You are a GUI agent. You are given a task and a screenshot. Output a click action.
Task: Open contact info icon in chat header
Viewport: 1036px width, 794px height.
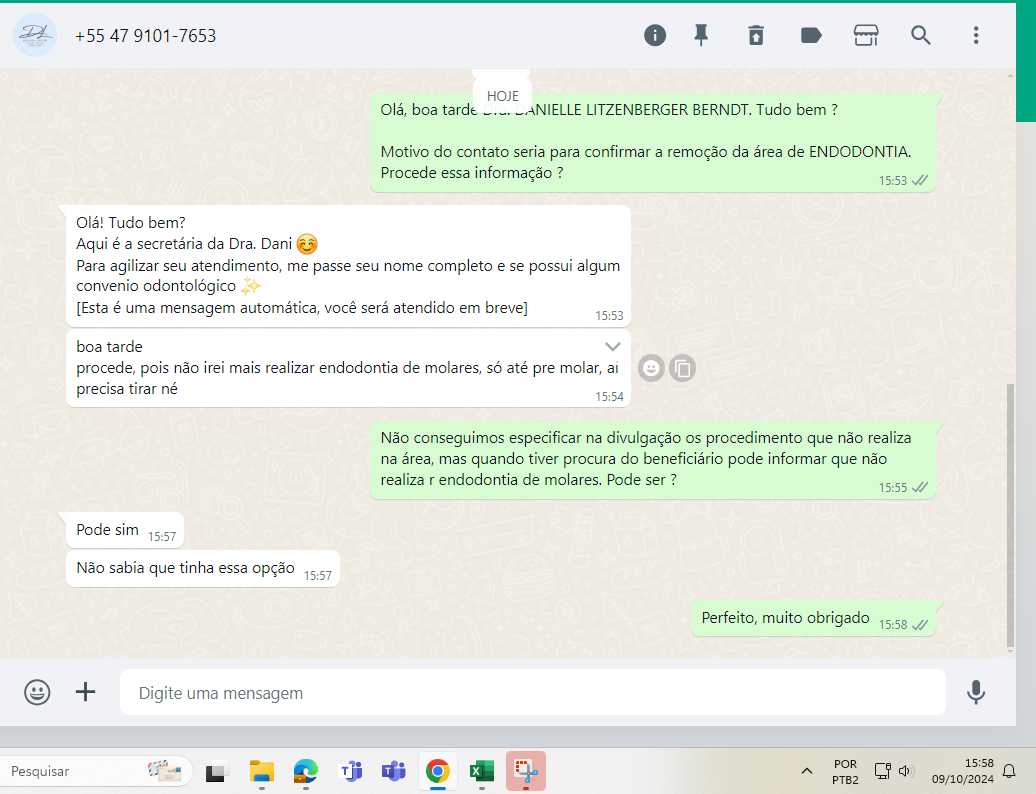tap(655, 35)
